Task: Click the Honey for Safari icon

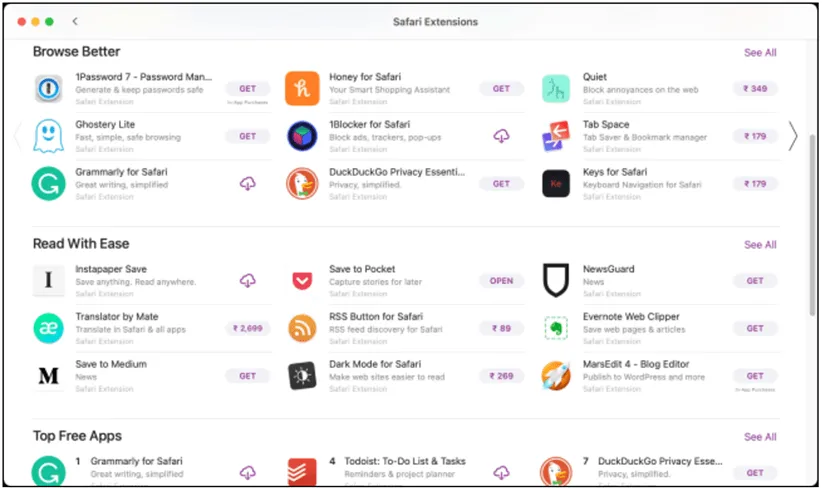Action: pos(302,88)
